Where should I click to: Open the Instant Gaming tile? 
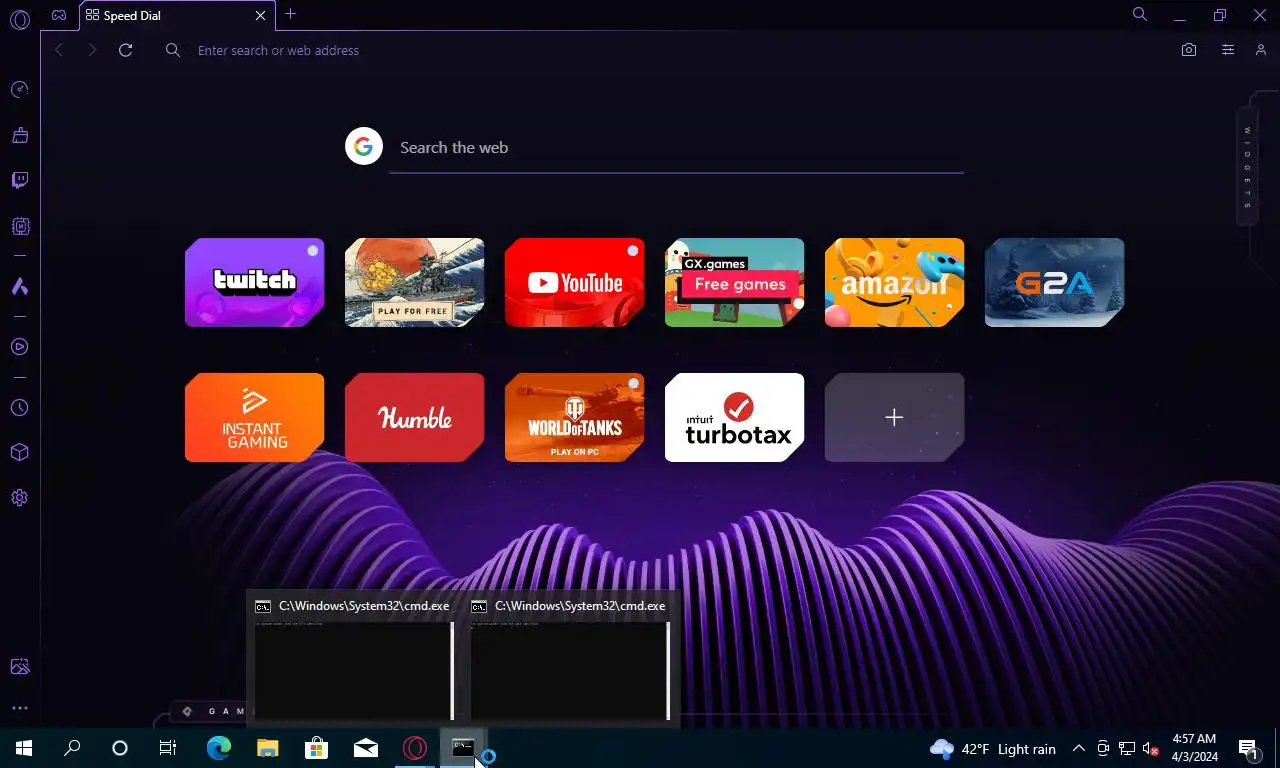255,417
